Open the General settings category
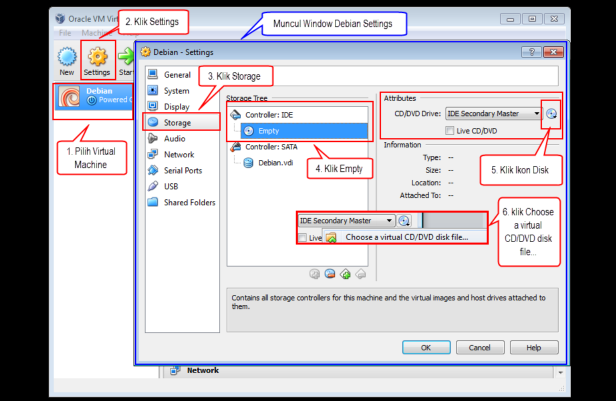This screenshot has height=401, width=616. point(177,75)
